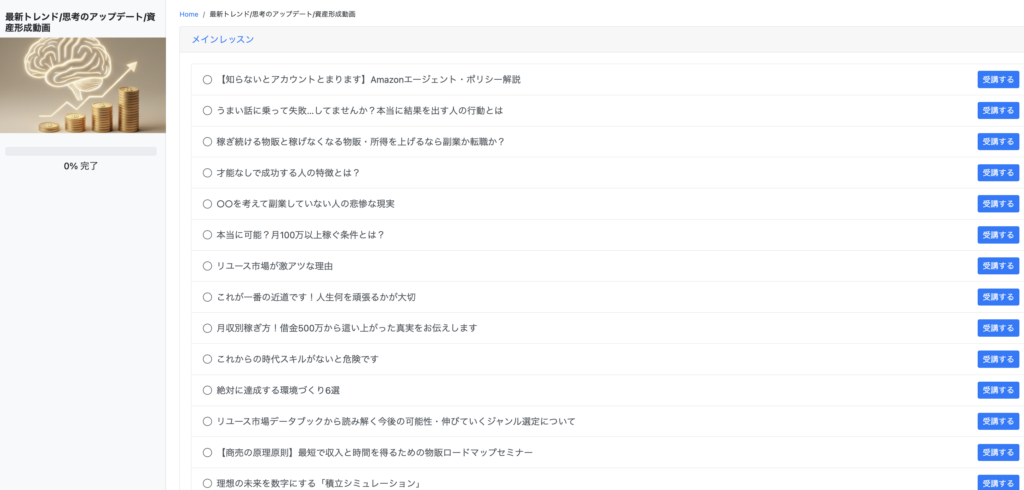Viewport: 1024px width, 490px height.
Task: Toggle completion circle for うまい話に乗って失敗 lesson
Action: 207,111
